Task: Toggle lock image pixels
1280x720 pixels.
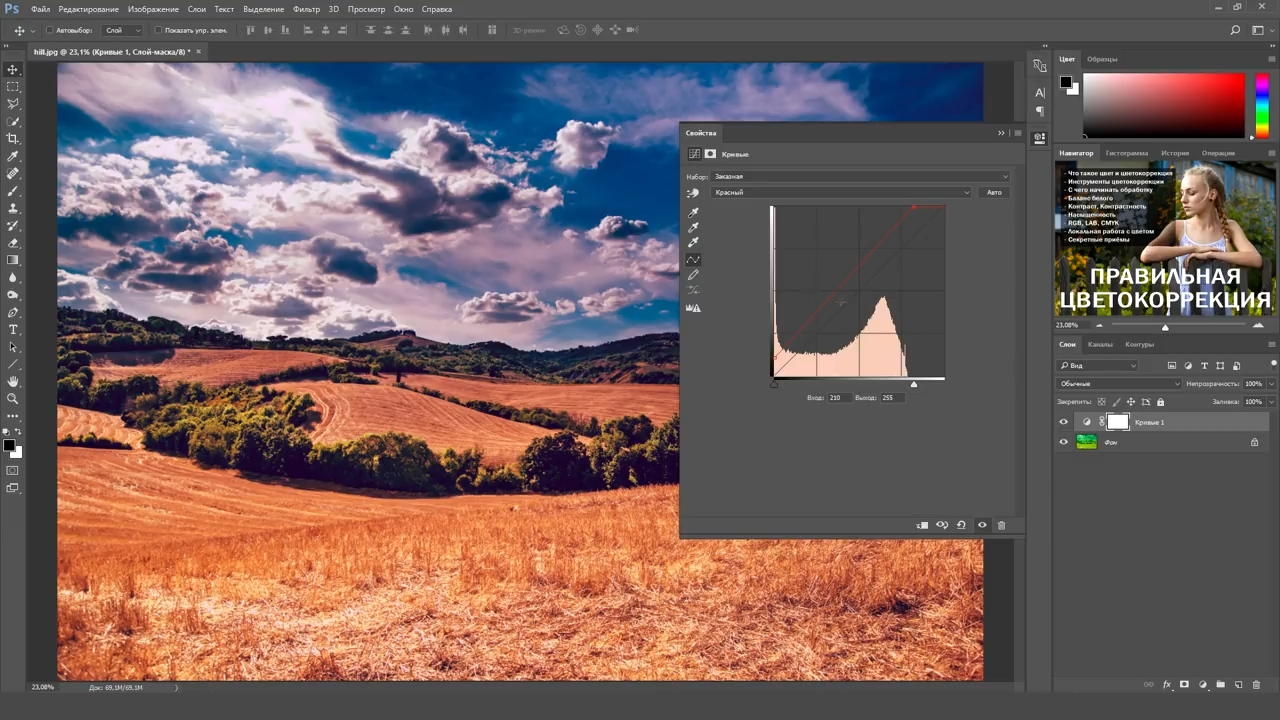Action: click(x=1115, y=402)
